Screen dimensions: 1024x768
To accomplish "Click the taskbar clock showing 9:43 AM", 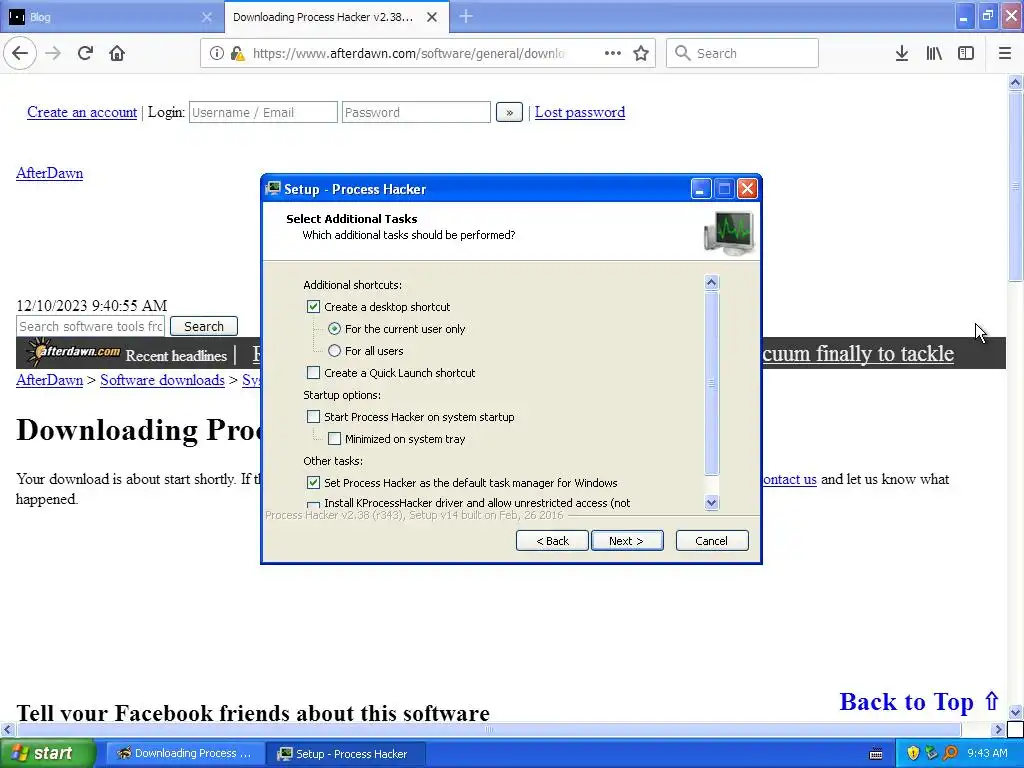I will point(987,753).
